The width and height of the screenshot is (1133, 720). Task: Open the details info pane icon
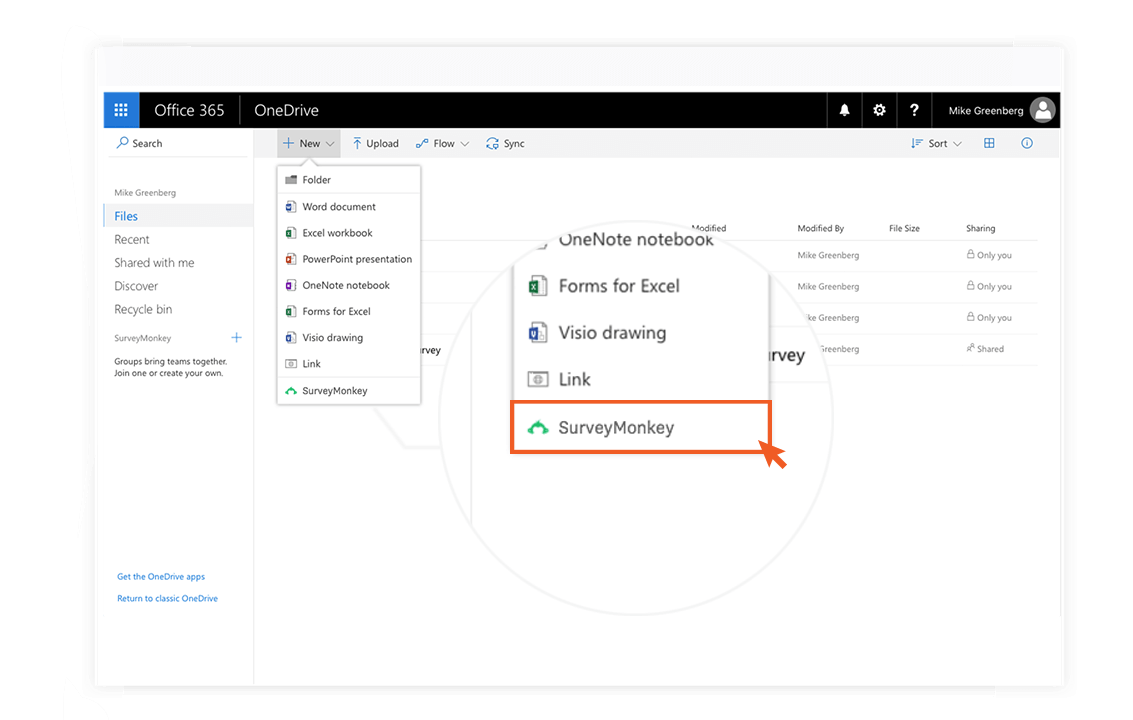point(1026,144)
